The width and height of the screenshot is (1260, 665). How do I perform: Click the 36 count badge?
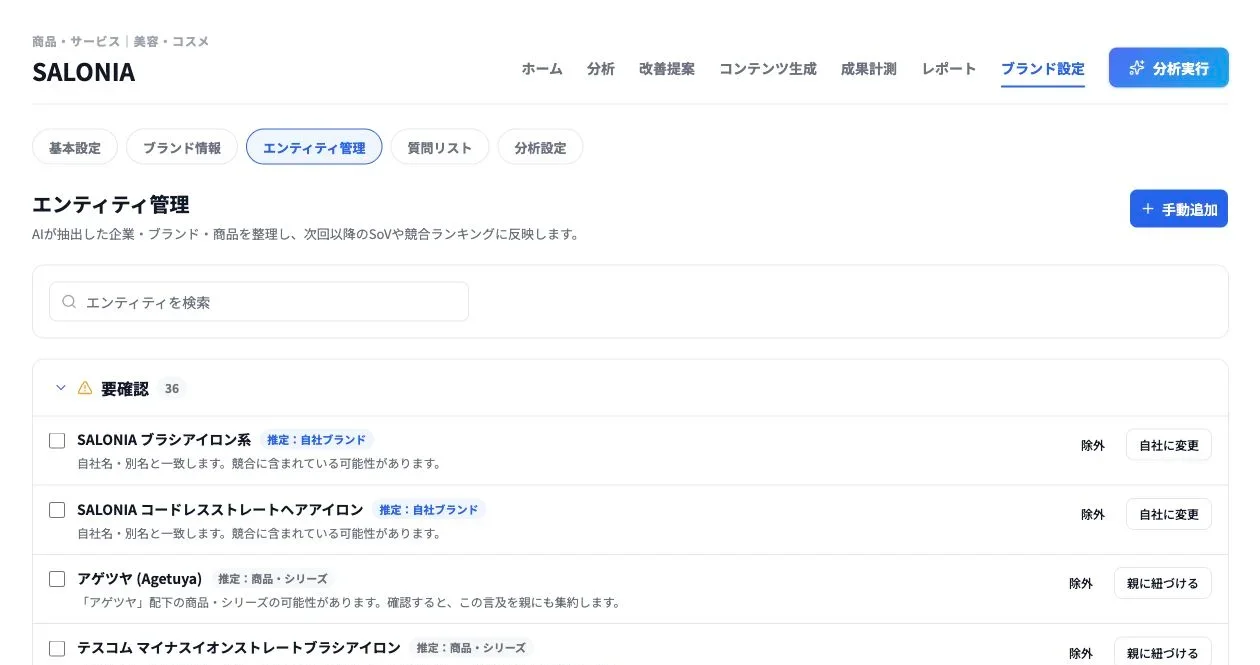(172, 388)
